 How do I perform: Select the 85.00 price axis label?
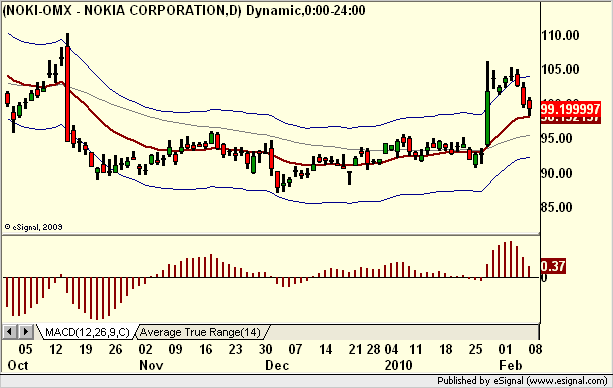pyautogui.click(x=557, y=207)
